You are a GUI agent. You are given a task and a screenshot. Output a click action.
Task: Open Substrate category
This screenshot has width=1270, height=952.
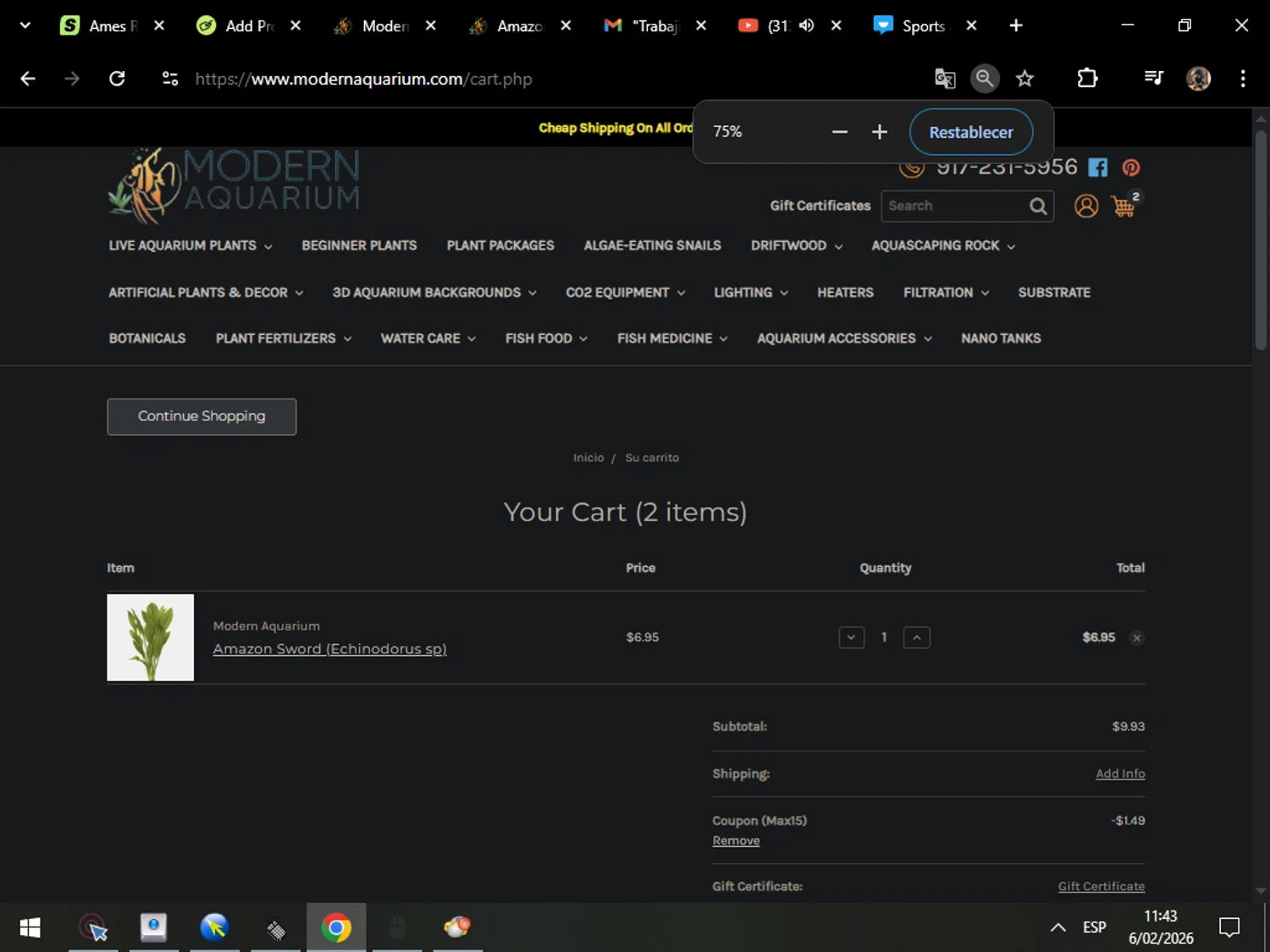(1054, 293)
